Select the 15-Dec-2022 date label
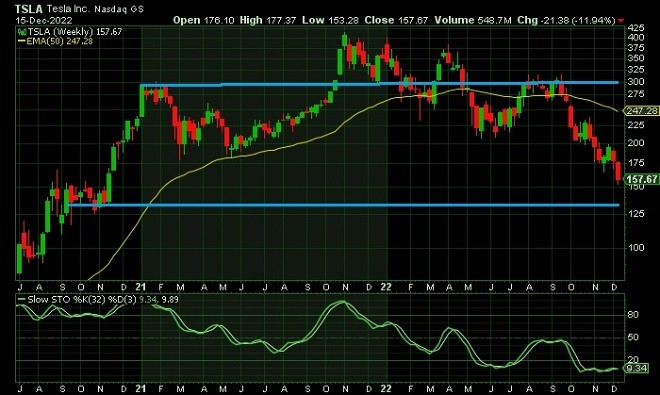The image size is (660, 395). (44, 20)
